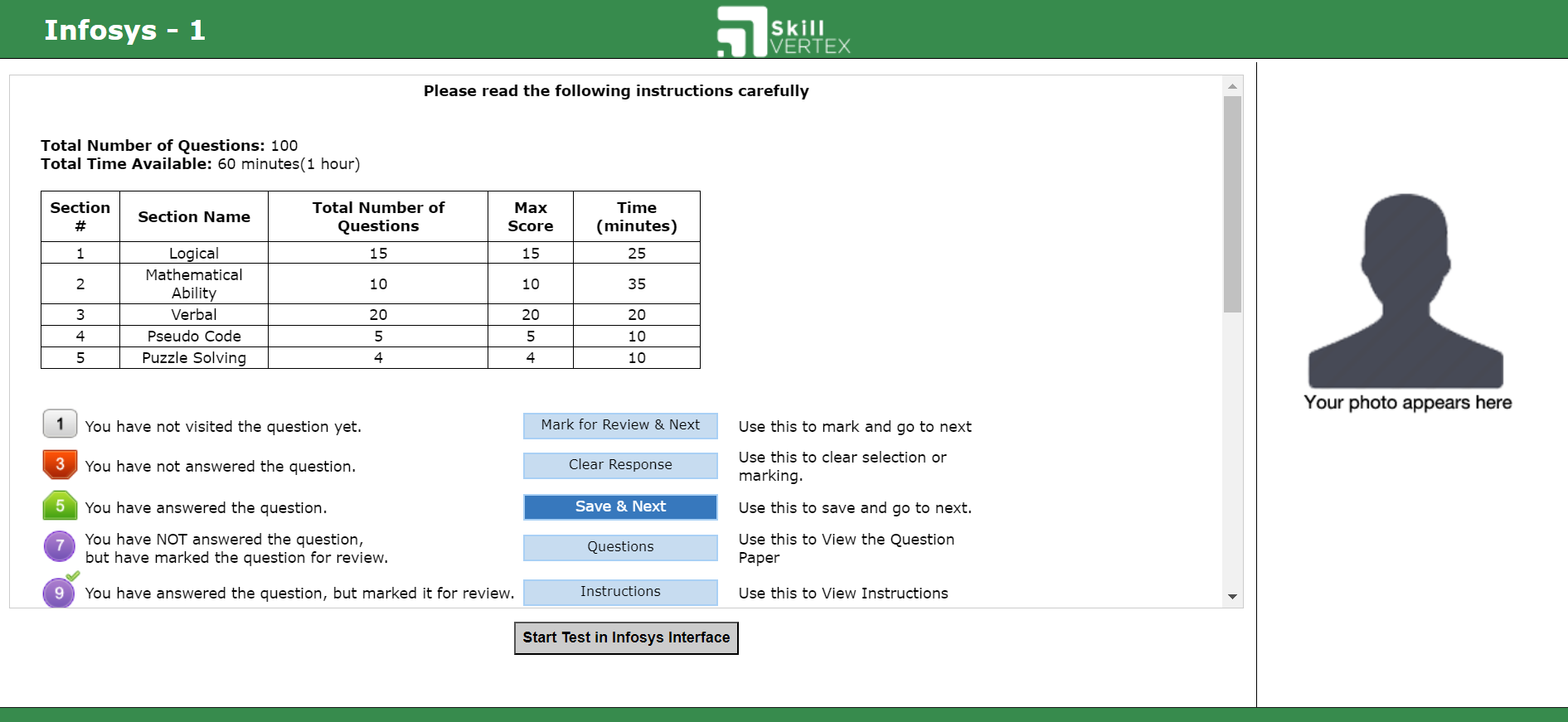The height and width of the screenshot is (722, 1568).
Task: Click the 'Puzzle Solving' section name cell
Action: click(194, 357)
